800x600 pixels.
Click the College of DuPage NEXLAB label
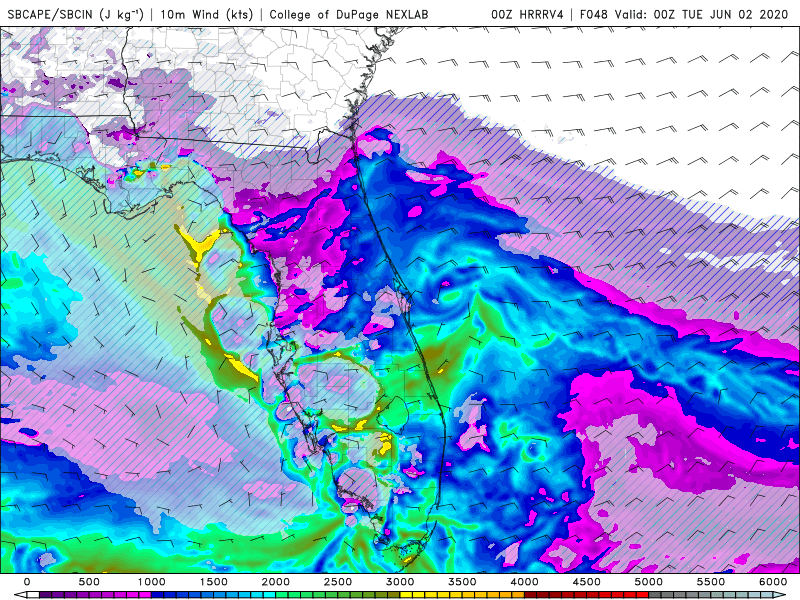point(348,14)
